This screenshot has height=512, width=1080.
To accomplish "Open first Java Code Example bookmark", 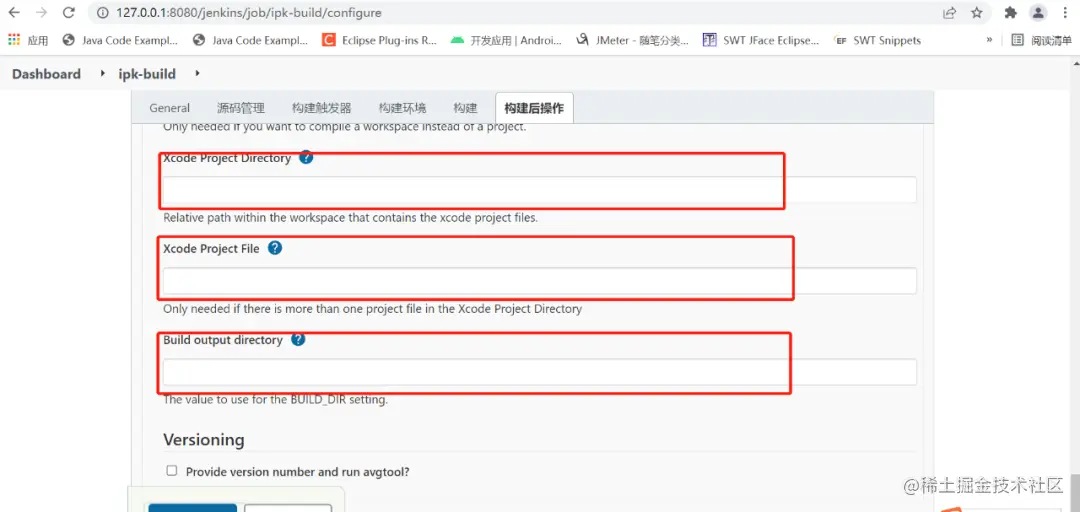I will coord(120,41).
